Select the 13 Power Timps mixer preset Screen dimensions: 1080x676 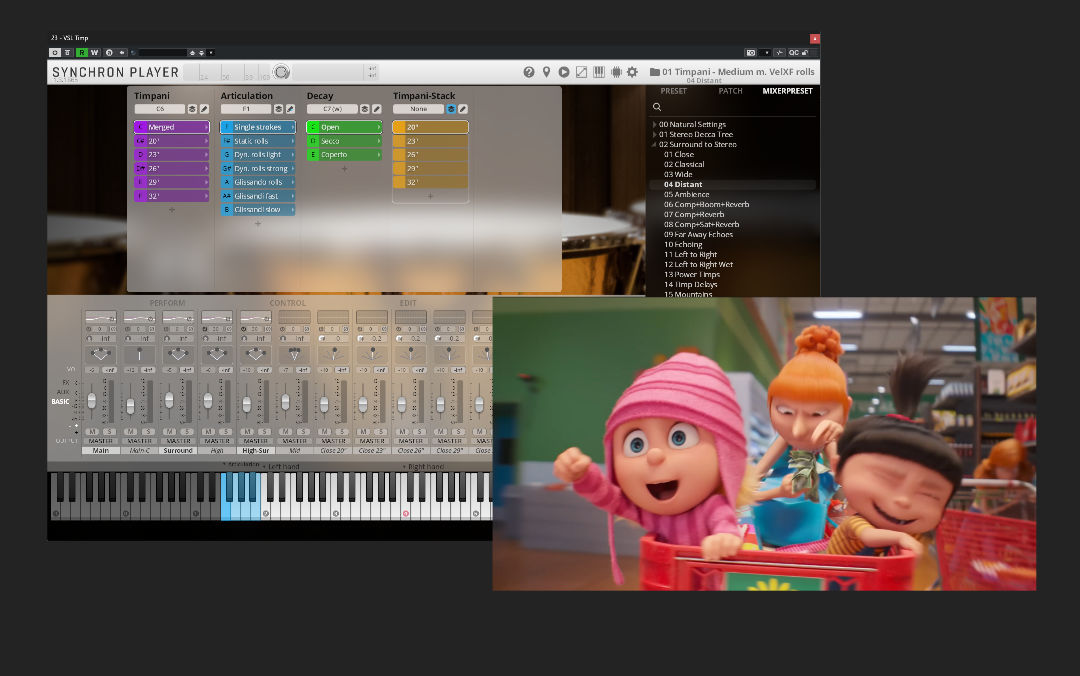[x=692, y=274]
